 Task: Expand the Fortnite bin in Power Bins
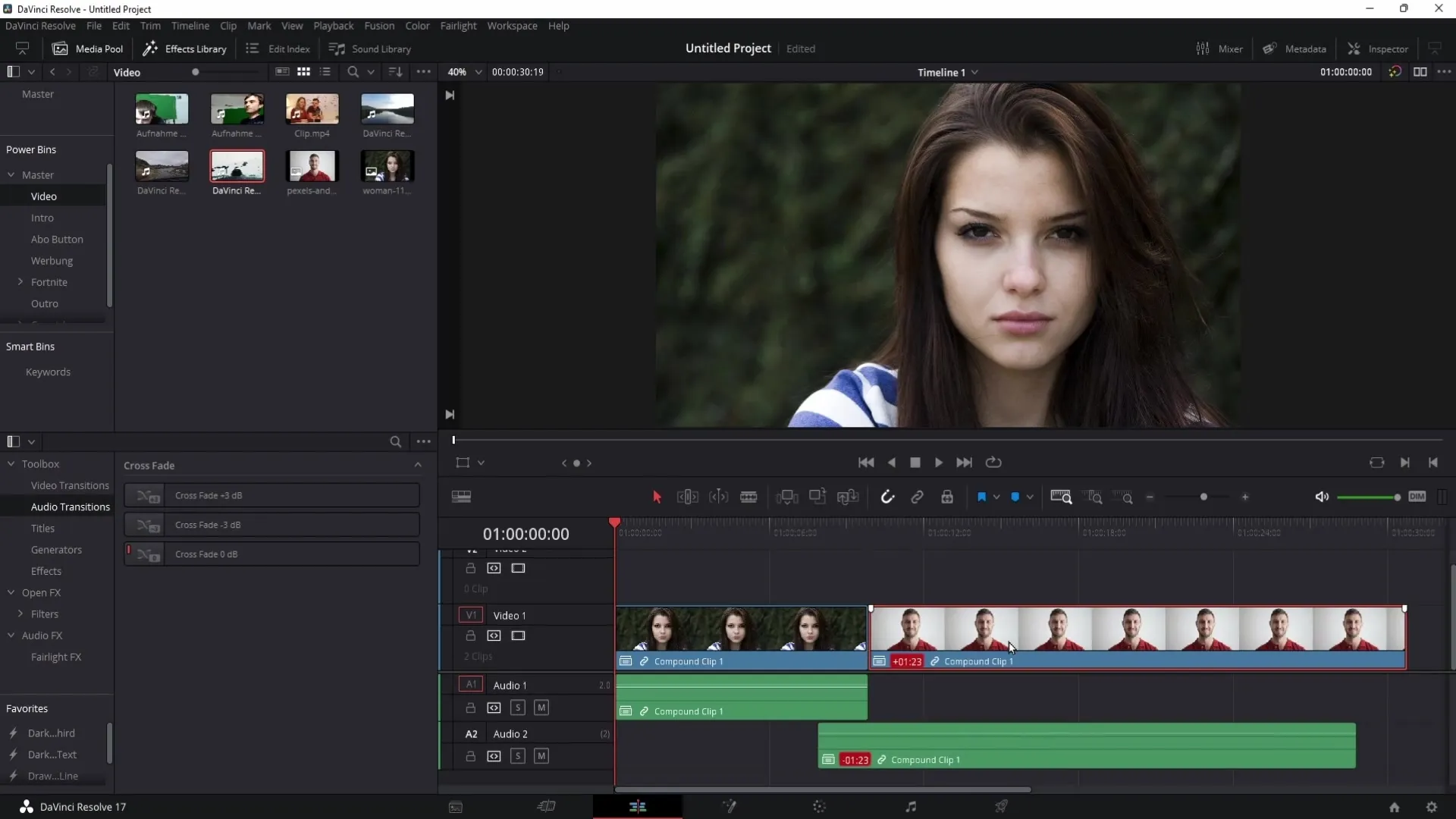[21, 282]
